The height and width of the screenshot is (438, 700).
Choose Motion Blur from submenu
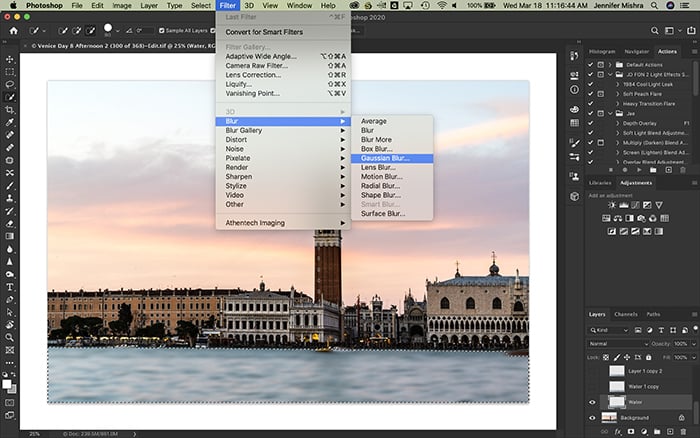click(392, 177)
